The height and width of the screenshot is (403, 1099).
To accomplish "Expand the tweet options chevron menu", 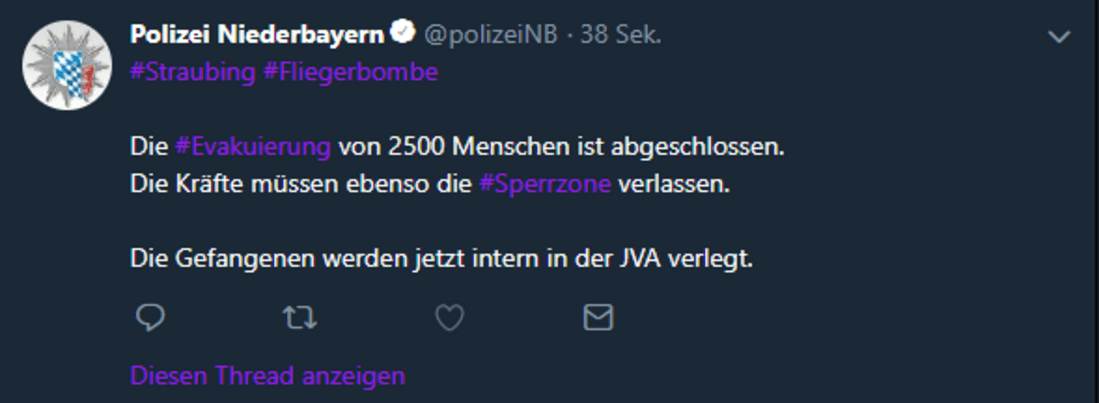I will tap(1059, 37).
